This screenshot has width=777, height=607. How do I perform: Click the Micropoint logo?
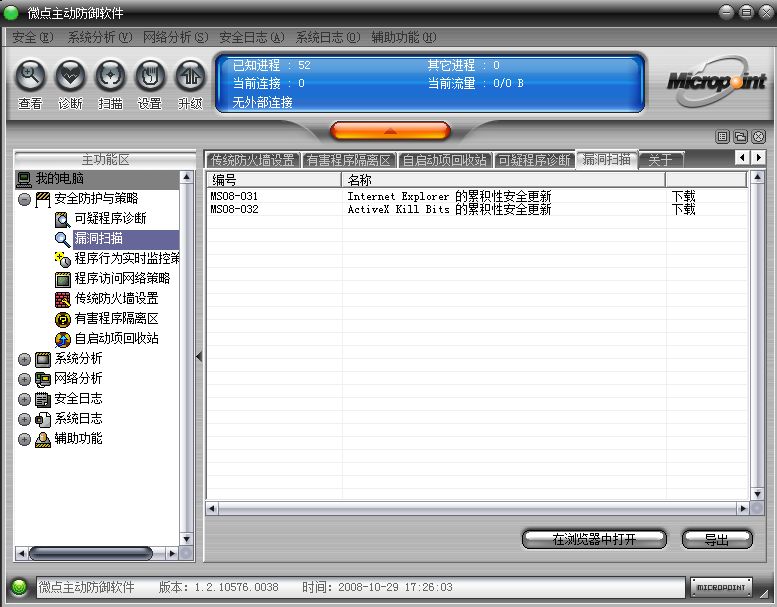[716, 82]
